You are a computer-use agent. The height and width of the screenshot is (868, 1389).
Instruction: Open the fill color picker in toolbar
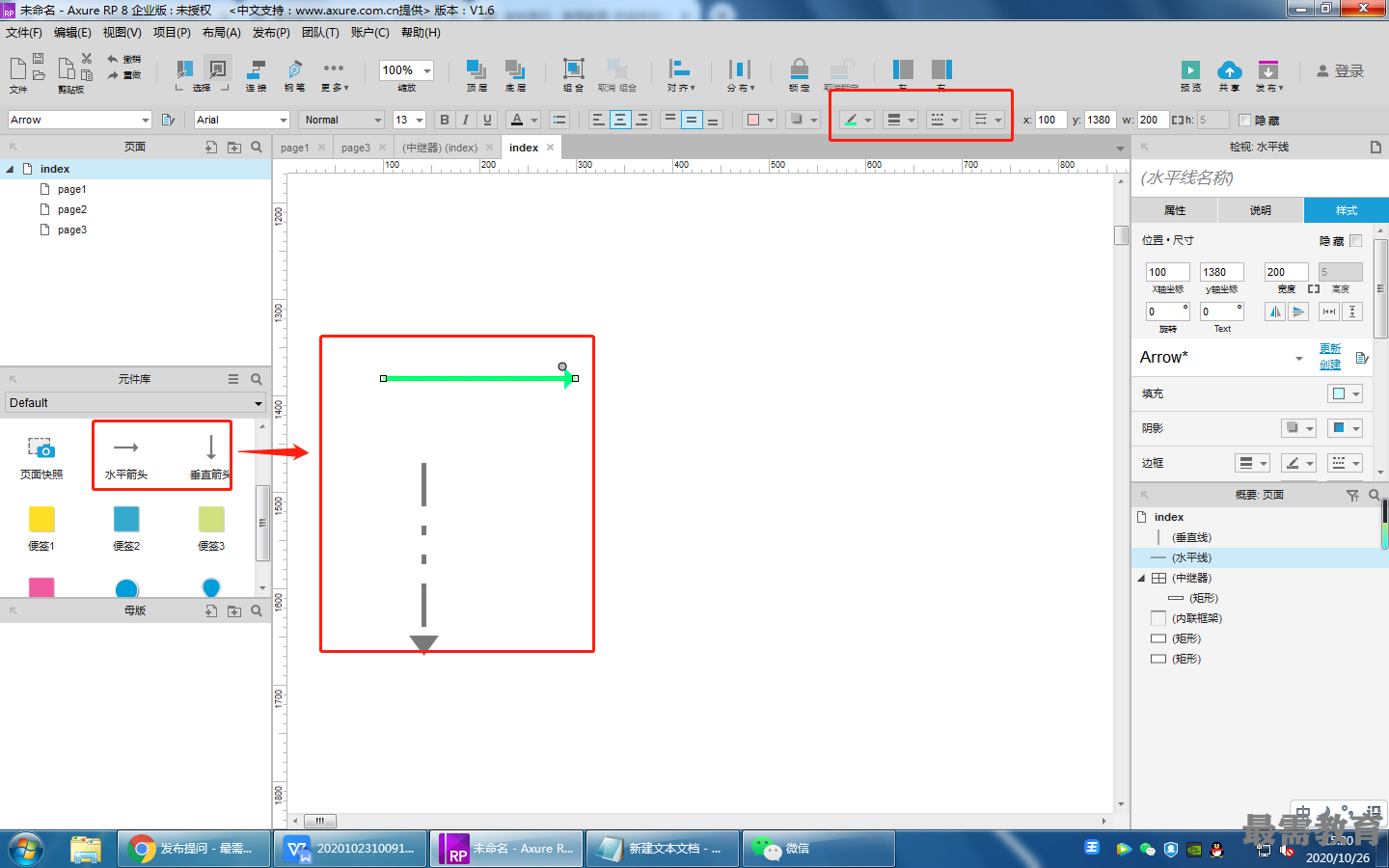(x=760, y=120)
